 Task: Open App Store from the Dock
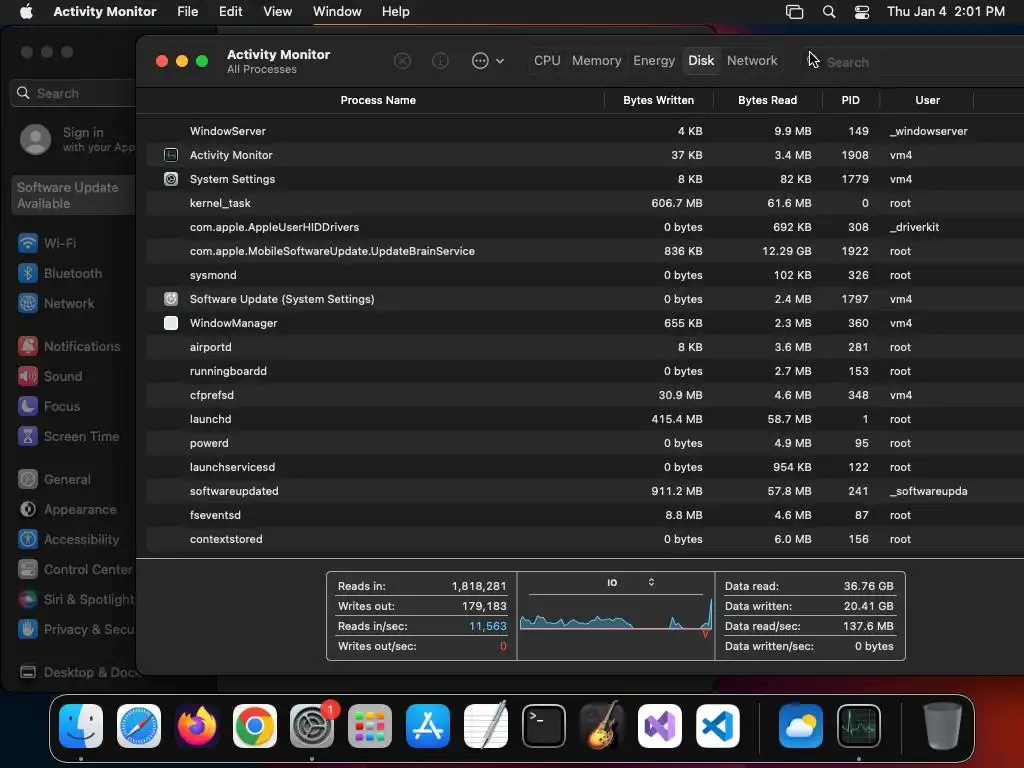coord(428,726)
